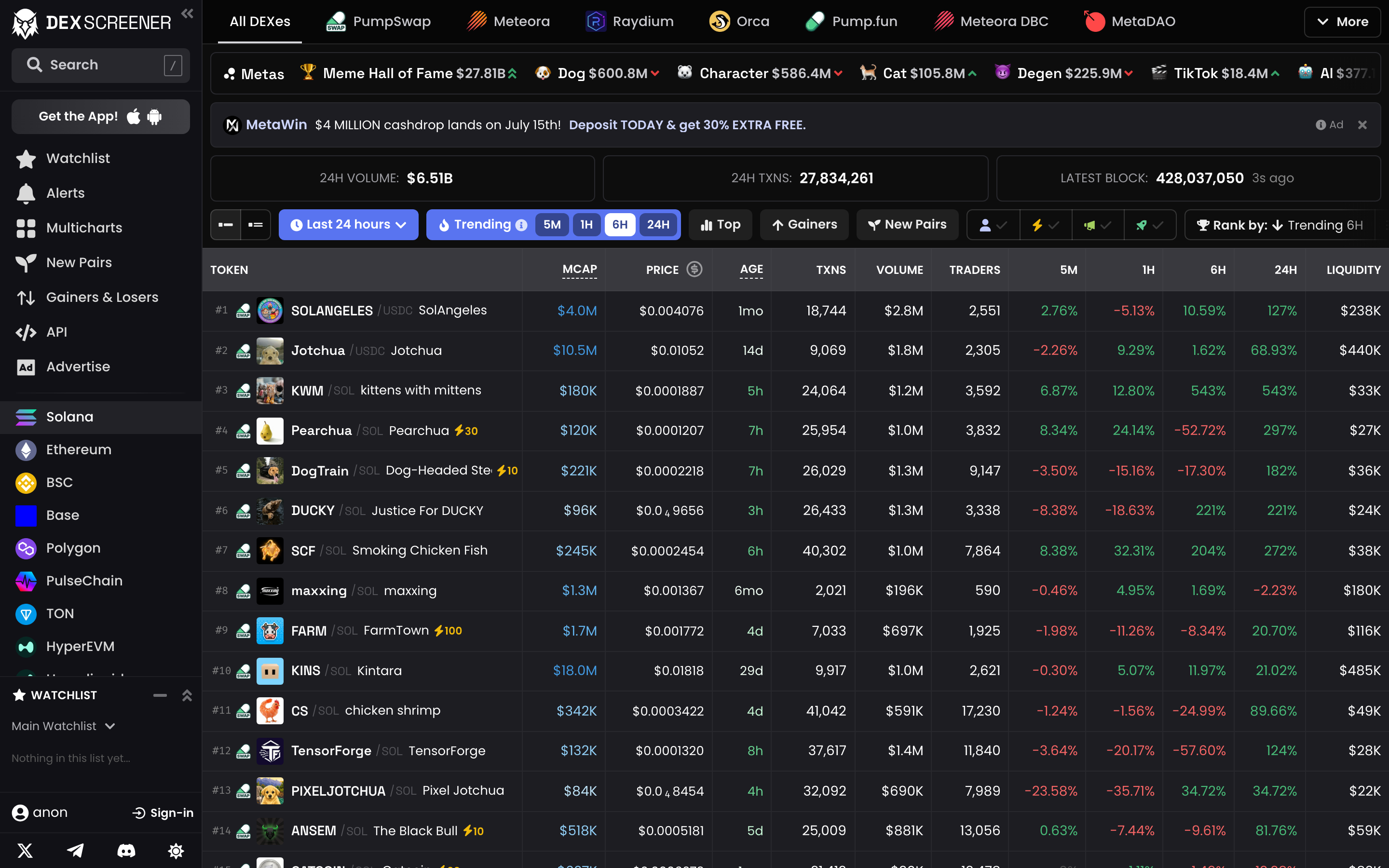Click the price currency dollar icon
This screenshot has width=1389, height=868.
(694, 269)
